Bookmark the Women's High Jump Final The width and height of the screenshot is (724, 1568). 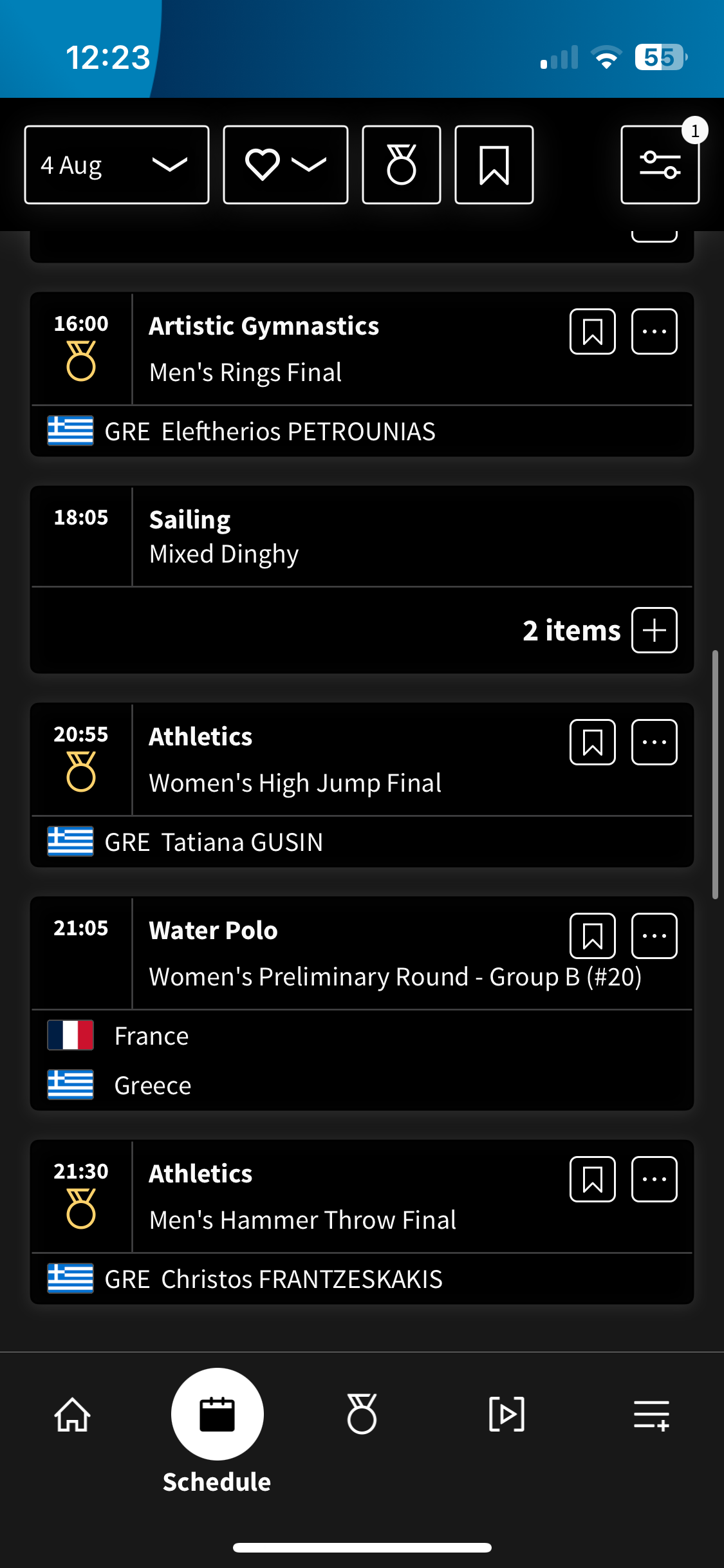pyautogui.click(x=593, y=742)
